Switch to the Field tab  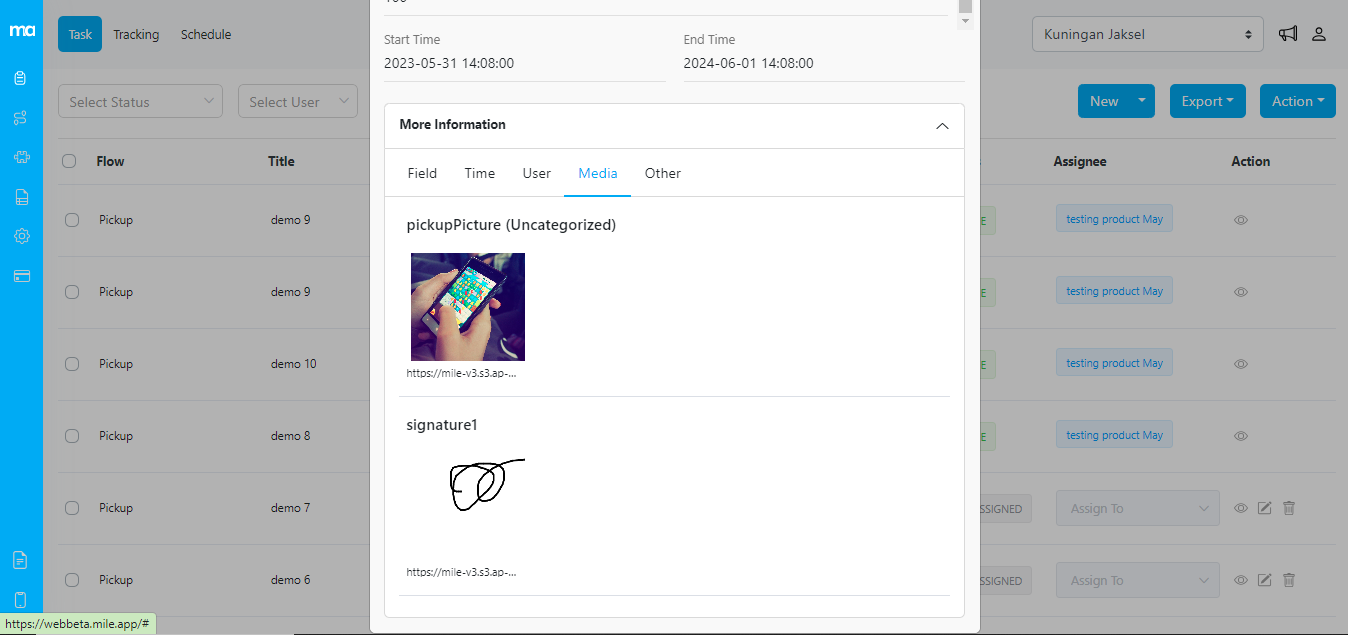click(x=422, y=173)
